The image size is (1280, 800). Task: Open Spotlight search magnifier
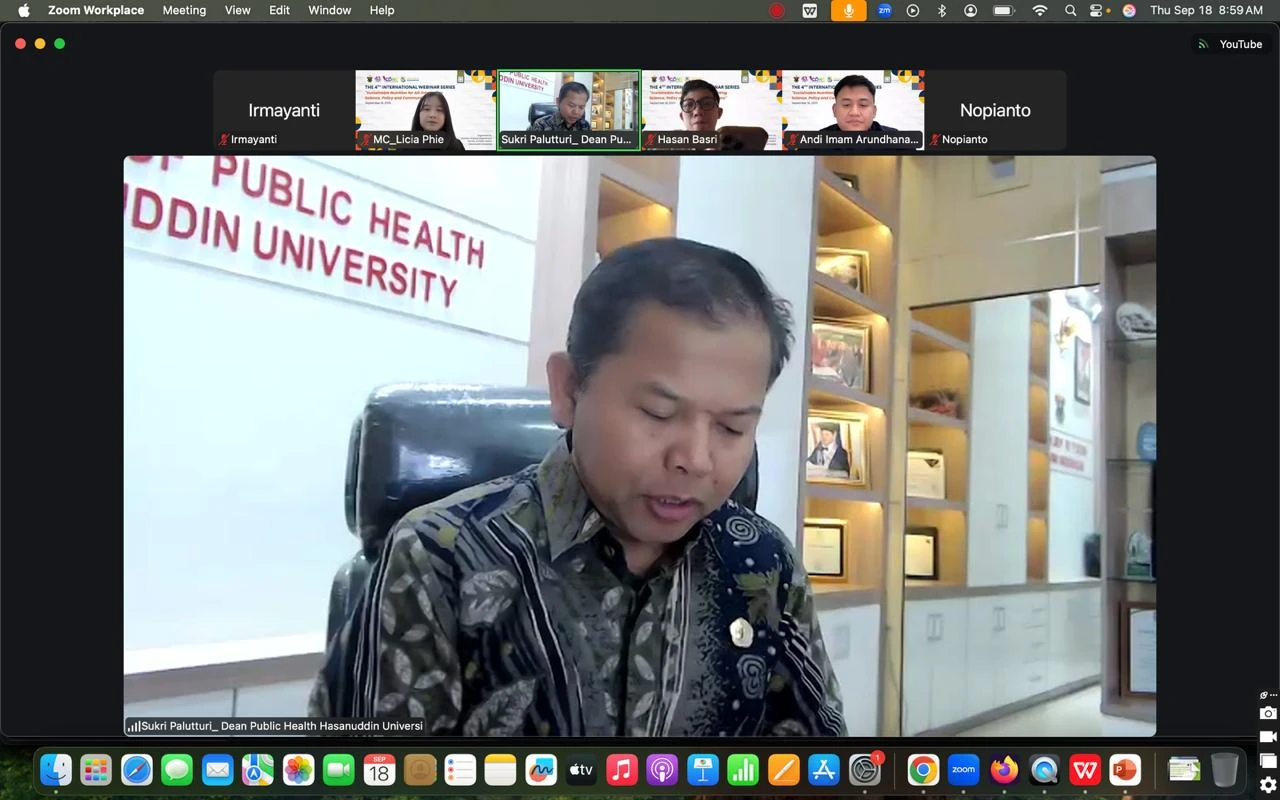(x=1071, y=10)
